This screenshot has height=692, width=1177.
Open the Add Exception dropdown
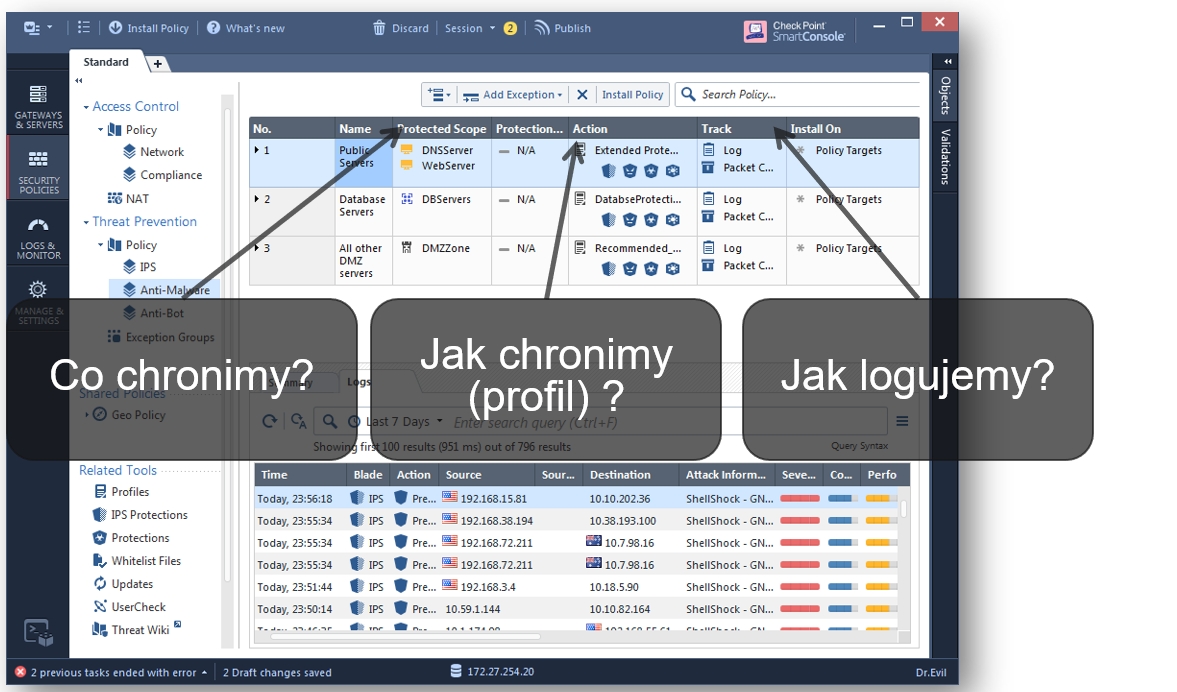coord(514,95)
